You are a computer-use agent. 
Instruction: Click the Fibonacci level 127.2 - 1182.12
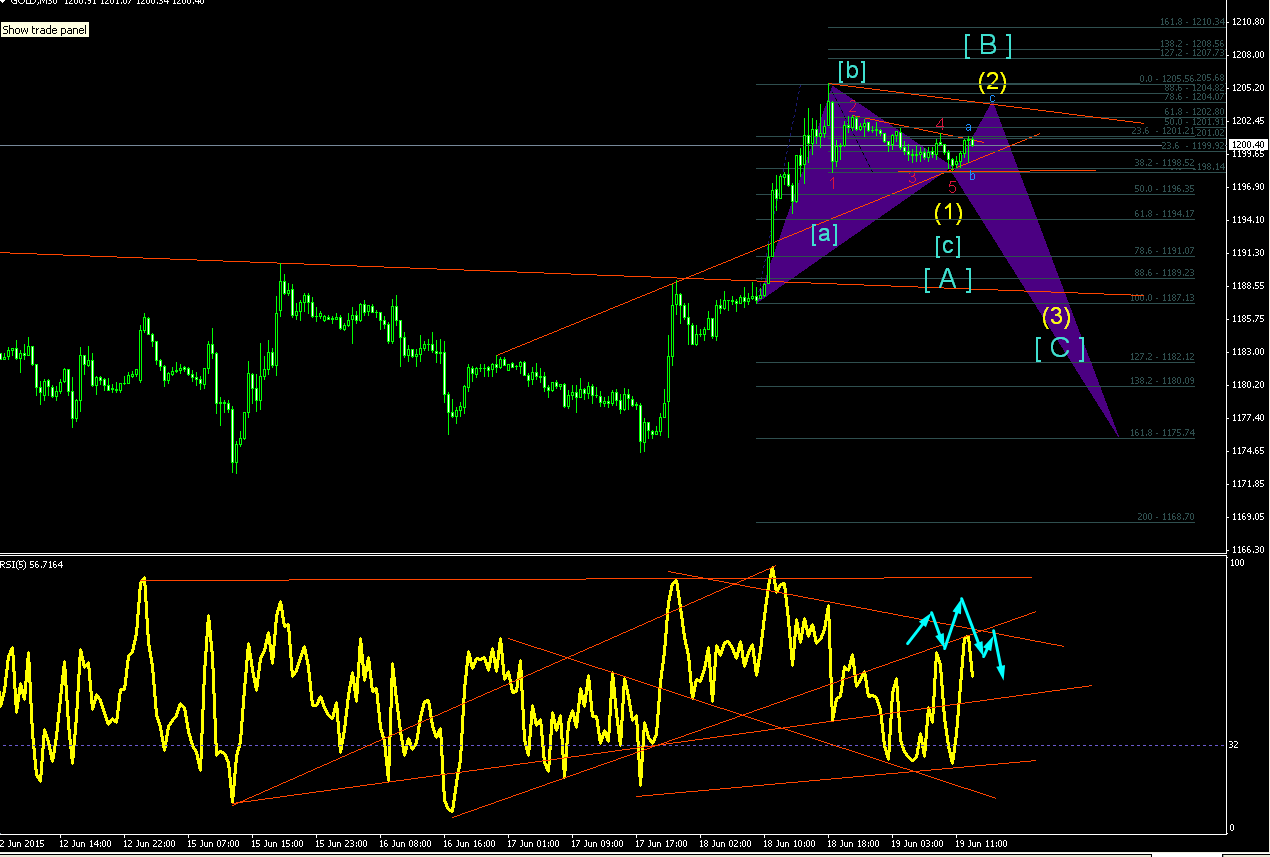tap(1162, 357)
